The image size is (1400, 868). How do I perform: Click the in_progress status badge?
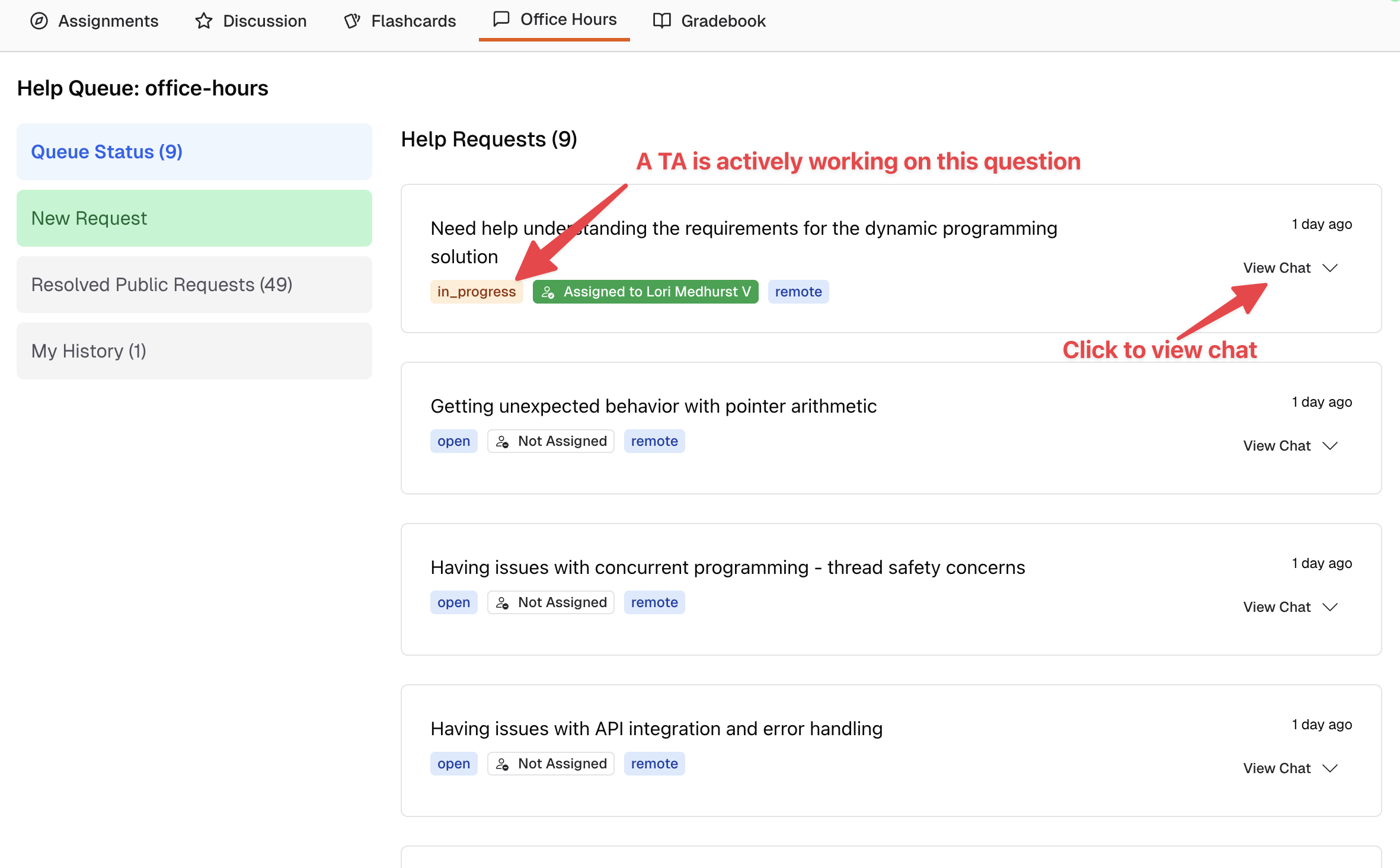click(476, 292)
